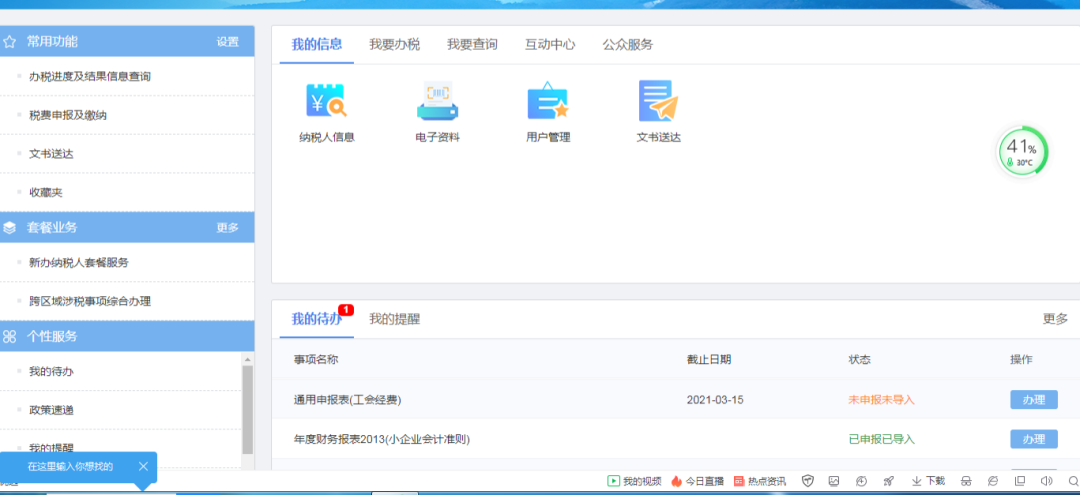Open the 文书送达 paper-plane icon

click(658, 101)
